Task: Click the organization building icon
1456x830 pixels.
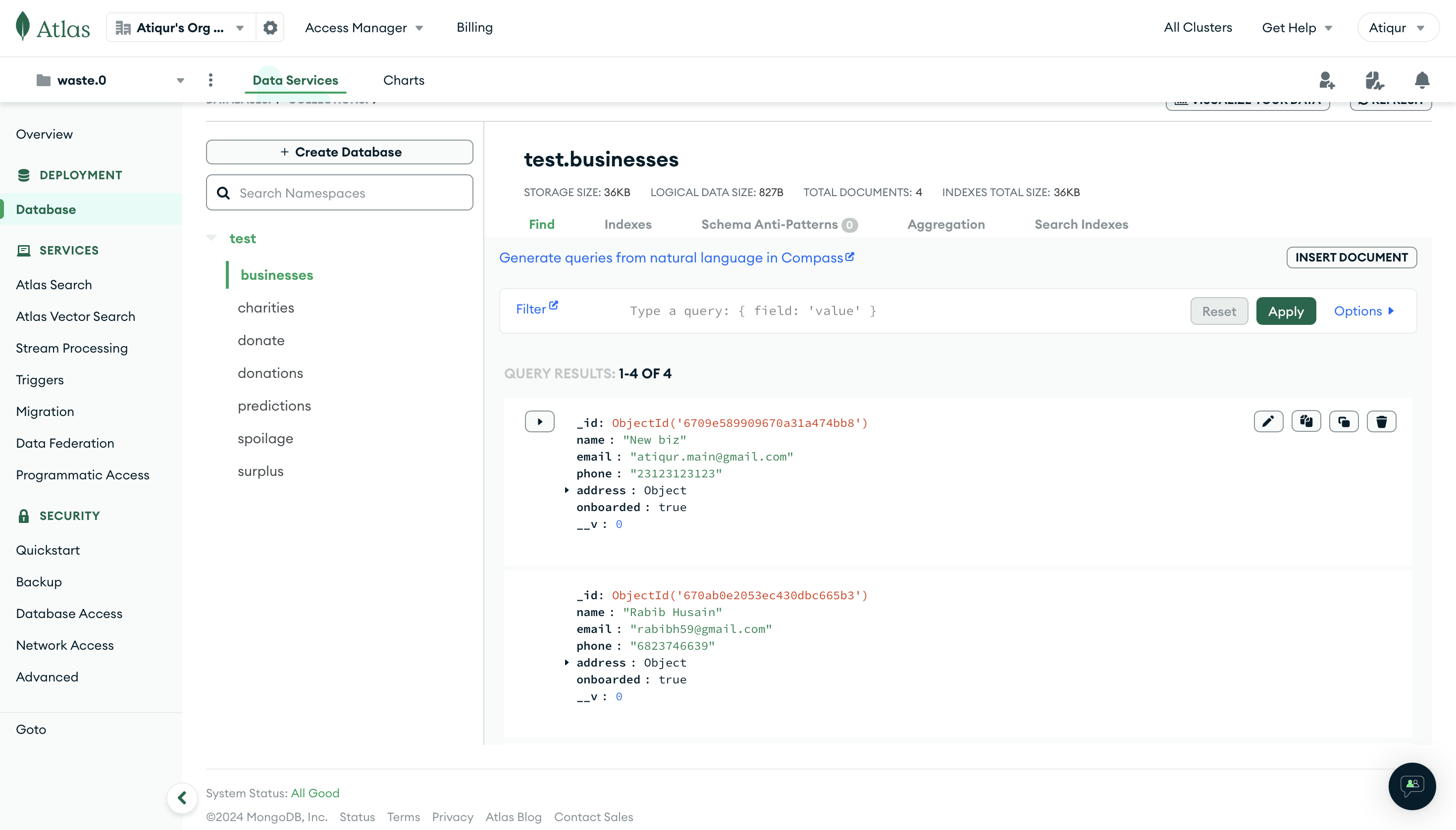Action: pos(122,27)
